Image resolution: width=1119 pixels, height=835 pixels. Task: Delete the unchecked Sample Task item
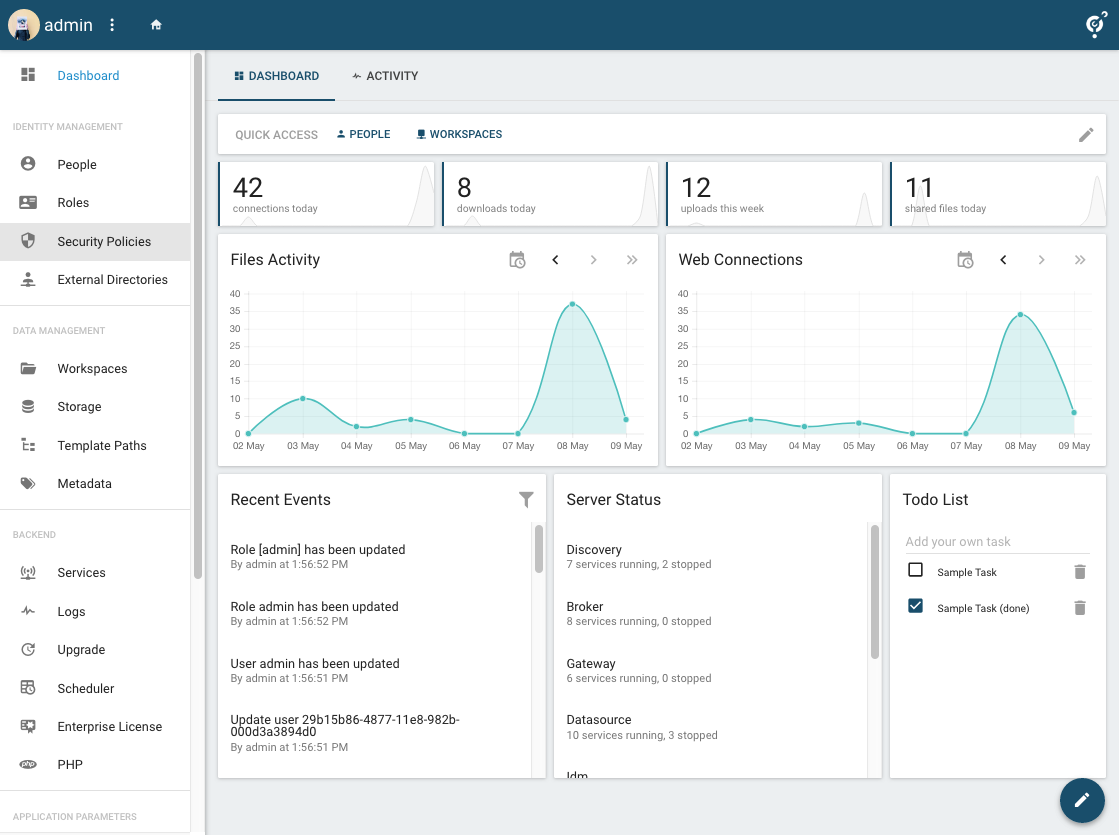1079,572
